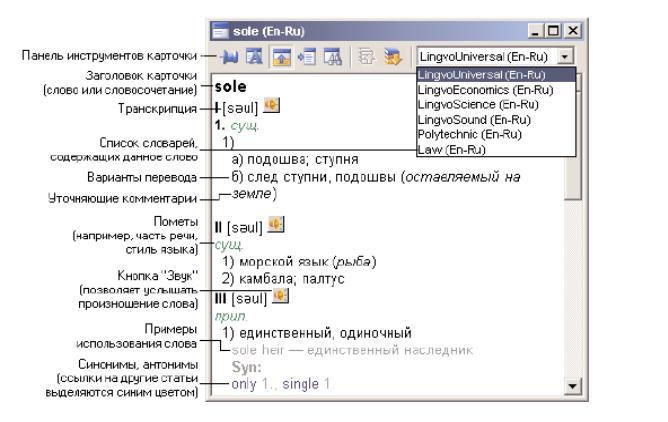Close the sole (En-Ru) card window

573,31
